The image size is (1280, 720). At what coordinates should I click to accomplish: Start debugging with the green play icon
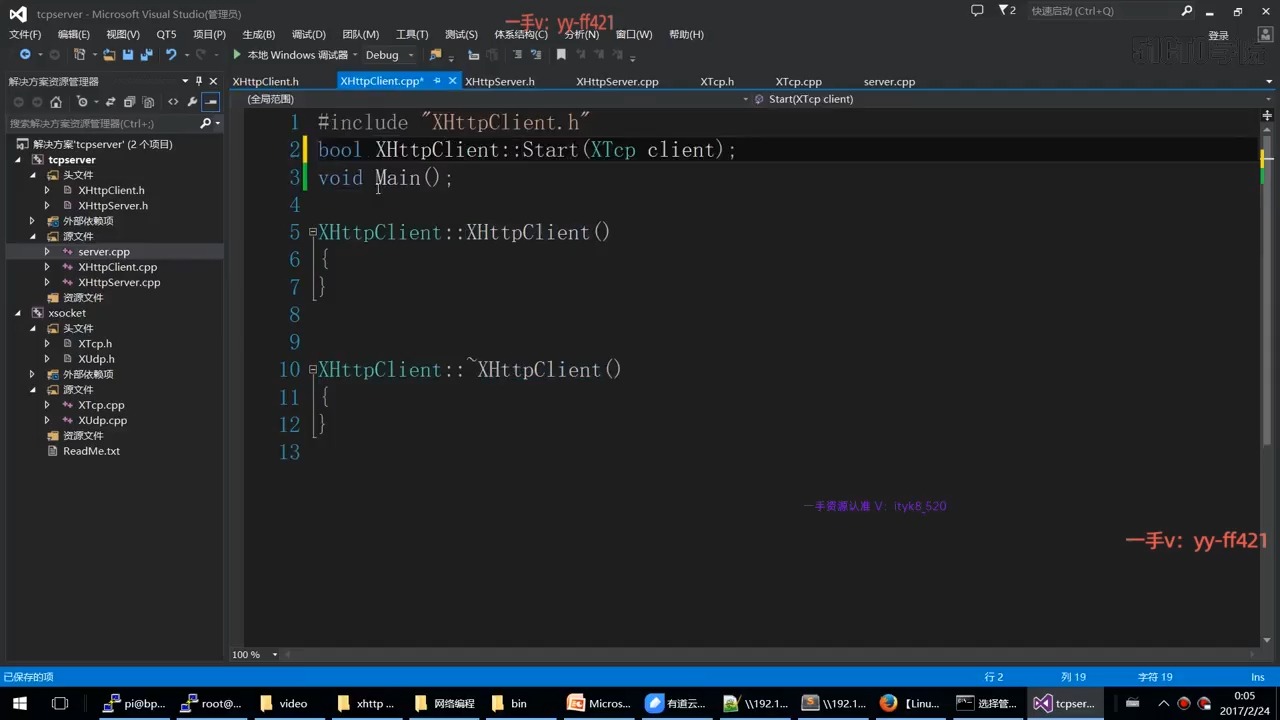(237, 55)
